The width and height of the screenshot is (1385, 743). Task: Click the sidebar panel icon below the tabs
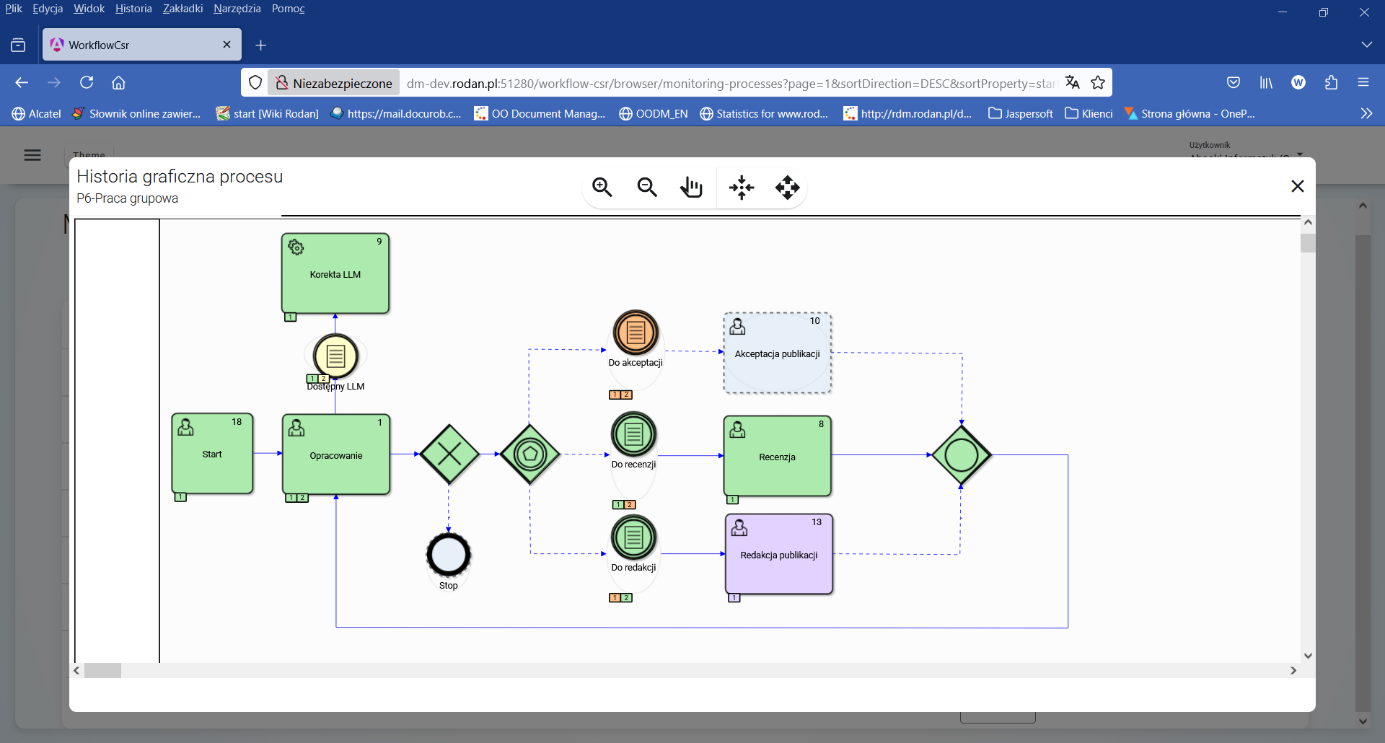tap(17, 44)
